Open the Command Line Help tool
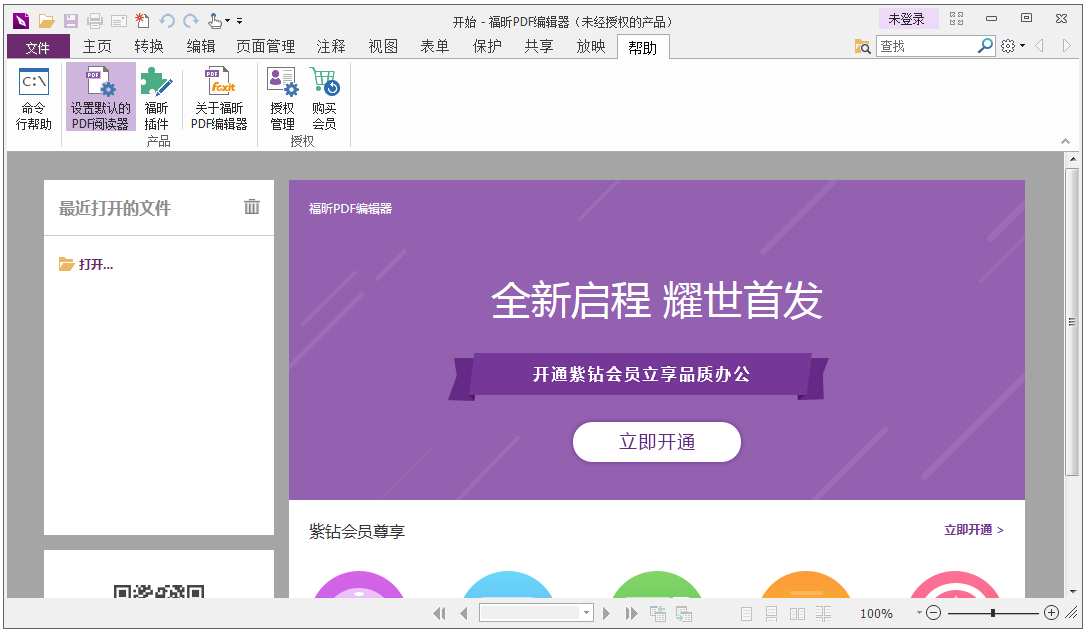Image resolution: width=1086 pixels, height=633 pixels. point(32,95)
